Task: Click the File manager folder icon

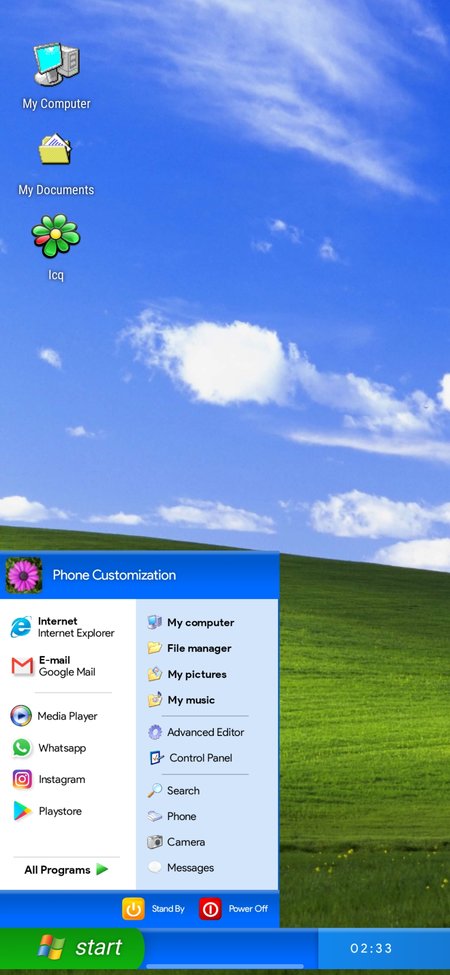Action: (155, 648)
